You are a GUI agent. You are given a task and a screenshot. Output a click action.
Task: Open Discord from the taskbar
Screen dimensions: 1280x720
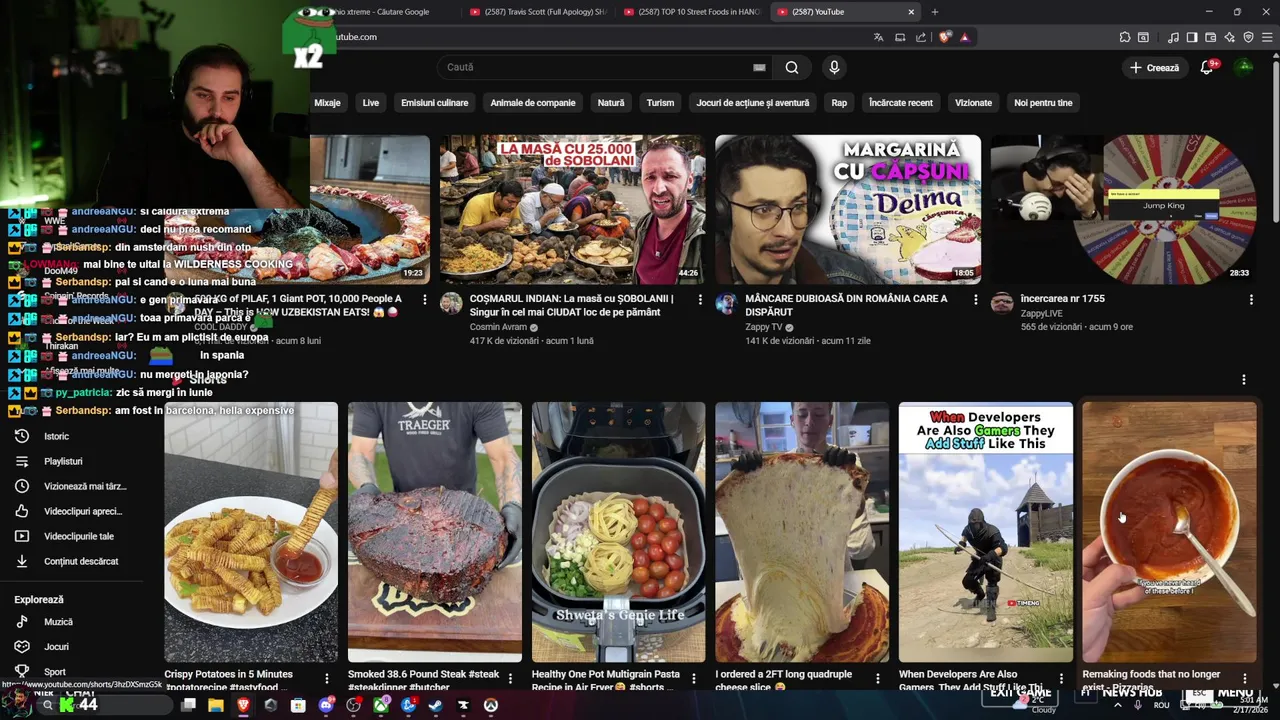326,705
